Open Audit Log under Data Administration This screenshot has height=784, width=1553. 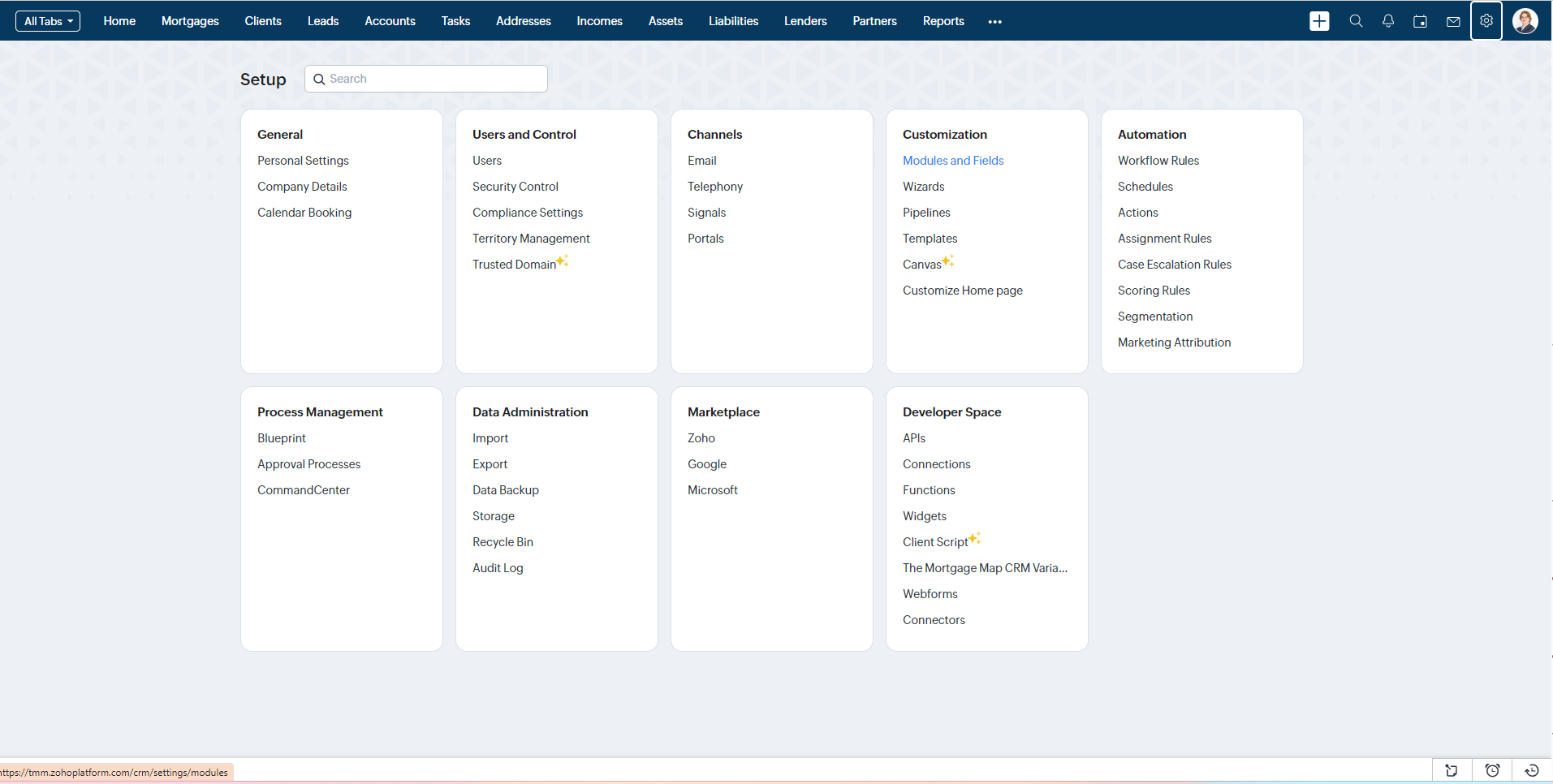click(x=498, y=568)
